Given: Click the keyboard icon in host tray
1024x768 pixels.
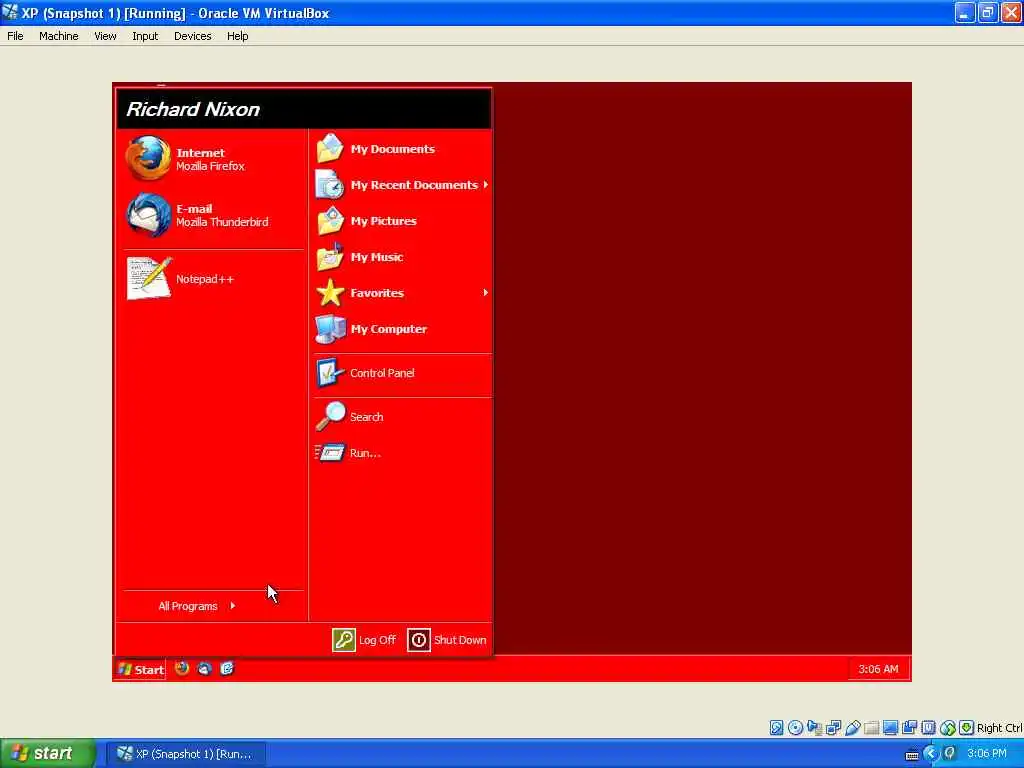Looking at the screenshot, I should pos(912,755).
